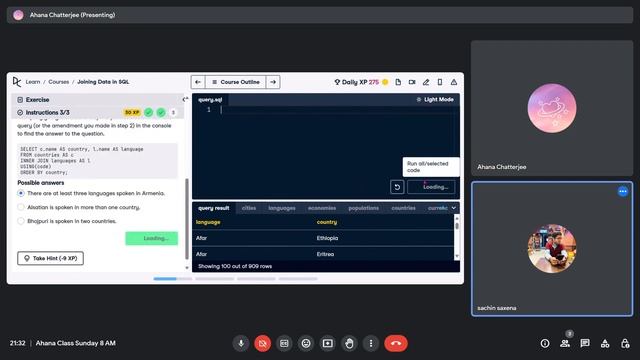
Task: Select 'Bhojpuri is spoken in two countries'
Action: click(21, 221)
